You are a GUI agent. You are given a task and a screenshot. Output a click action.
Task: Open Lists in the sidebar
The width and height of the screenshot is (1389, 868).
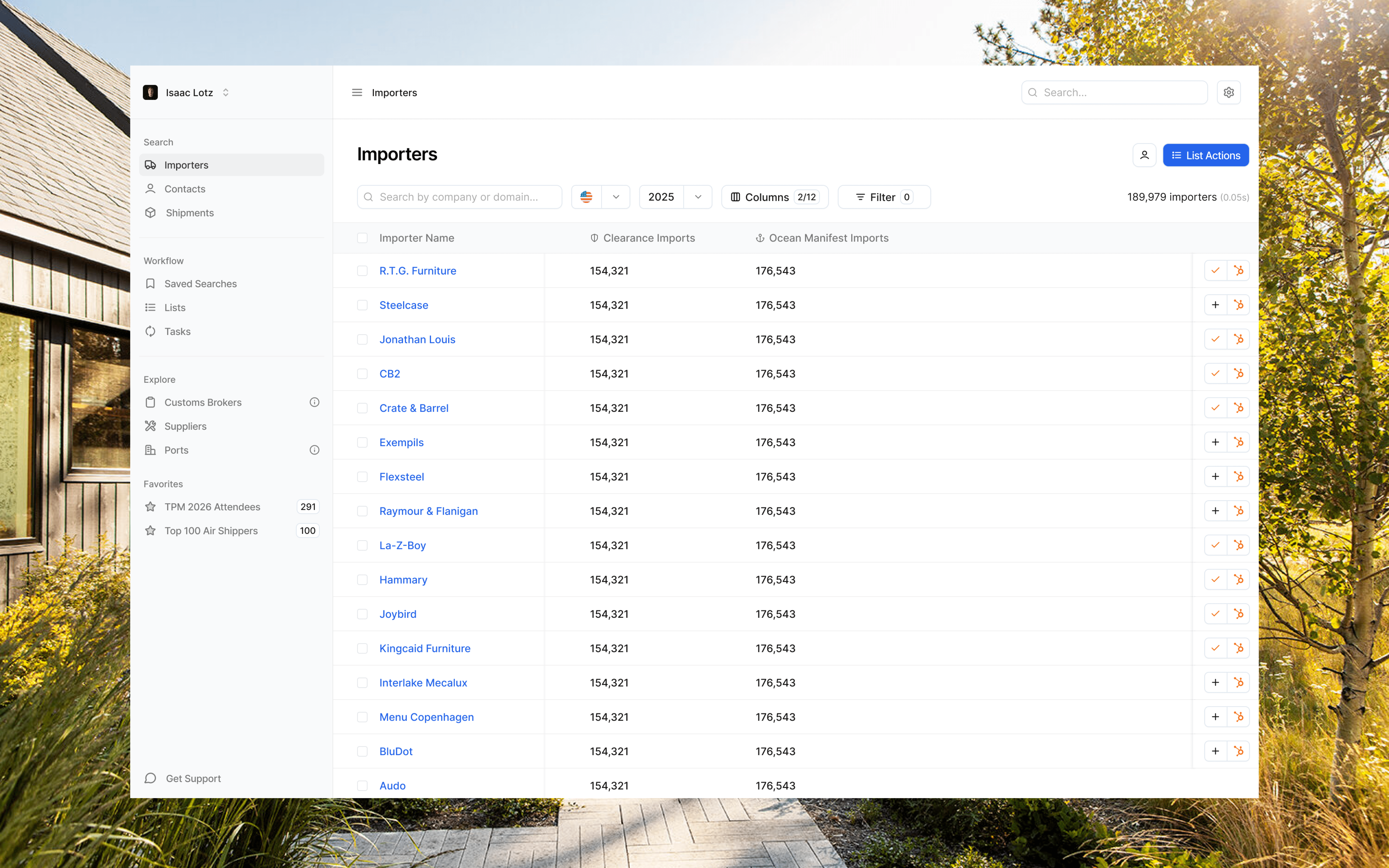pyautogui.click(x=231, y=308)
